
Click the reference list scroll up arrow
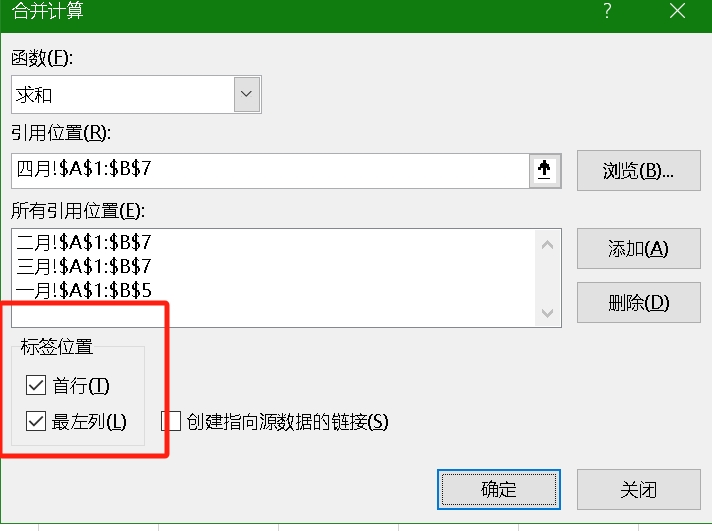(x=548, y=245)
